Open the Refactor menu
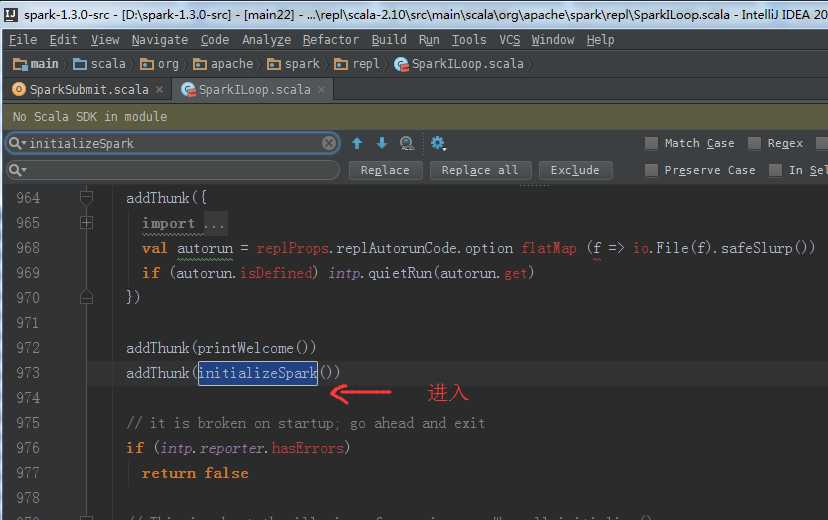Viewport: 828px width, 520px height. (x=331, y=40)
